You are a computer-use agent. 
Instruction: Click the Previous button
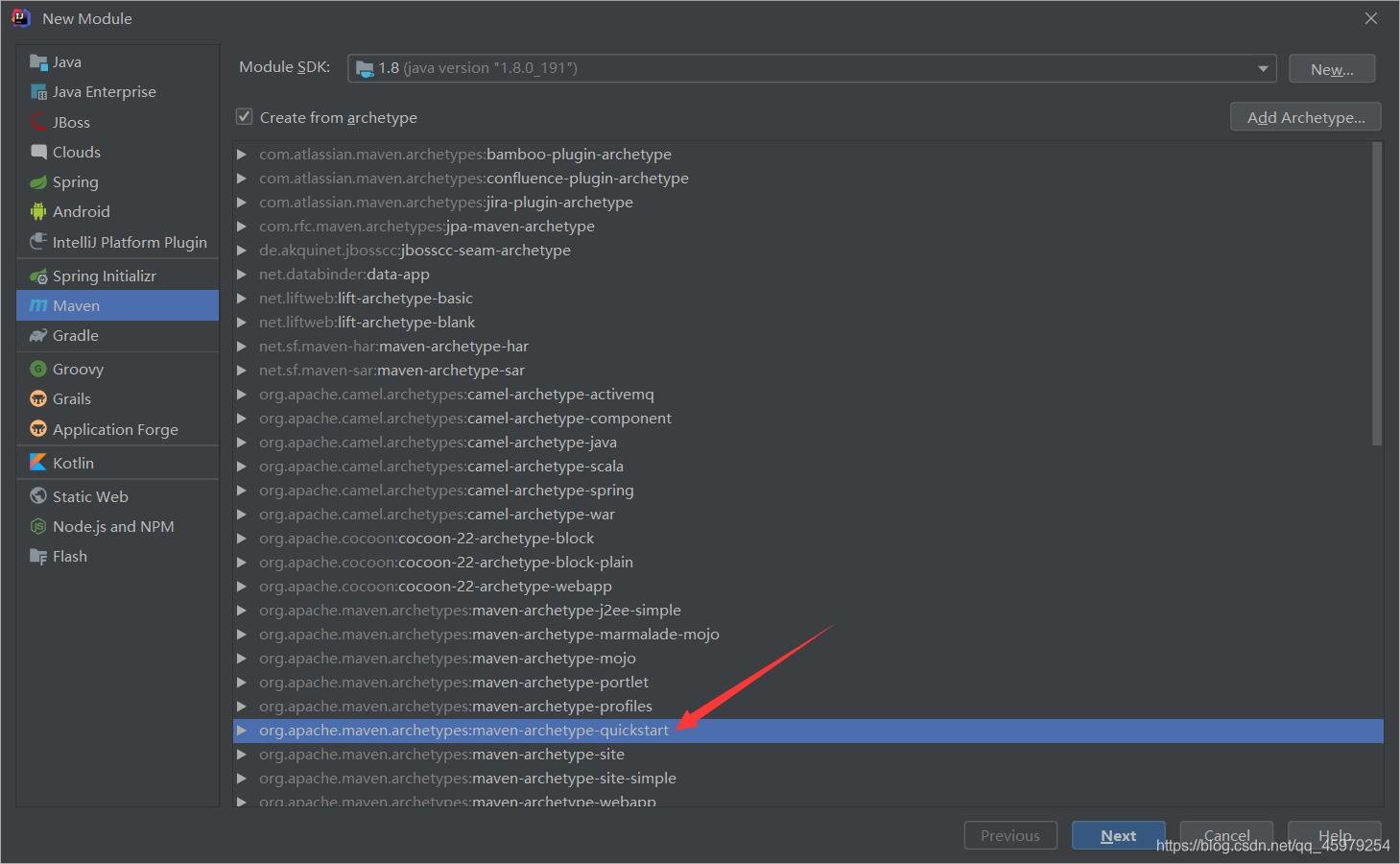[1010, 836]
